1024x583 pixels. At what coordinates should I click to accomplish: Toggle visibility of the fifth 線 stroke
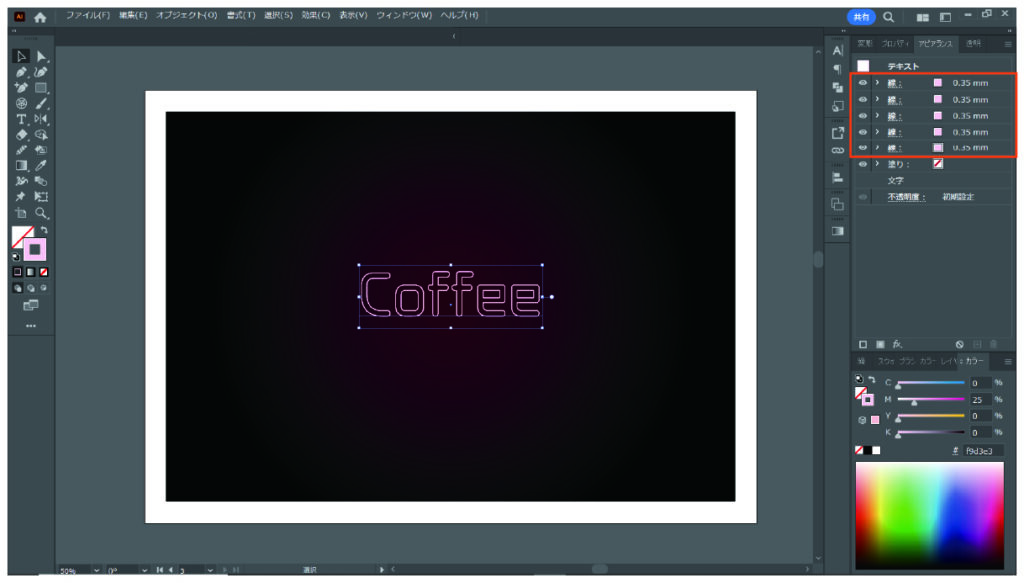click(x=863, y=148)
